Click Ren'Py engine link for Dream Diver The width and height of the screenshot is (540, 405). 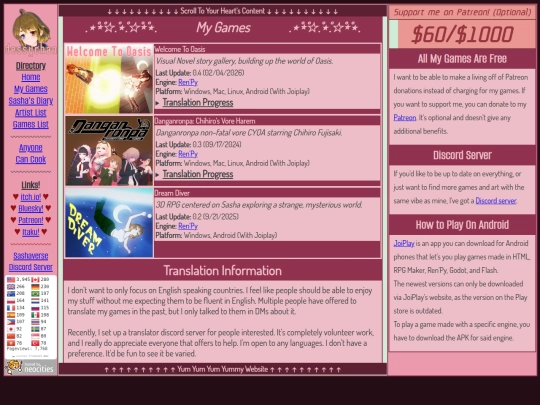pyautogui.click(x=188, y=226)
